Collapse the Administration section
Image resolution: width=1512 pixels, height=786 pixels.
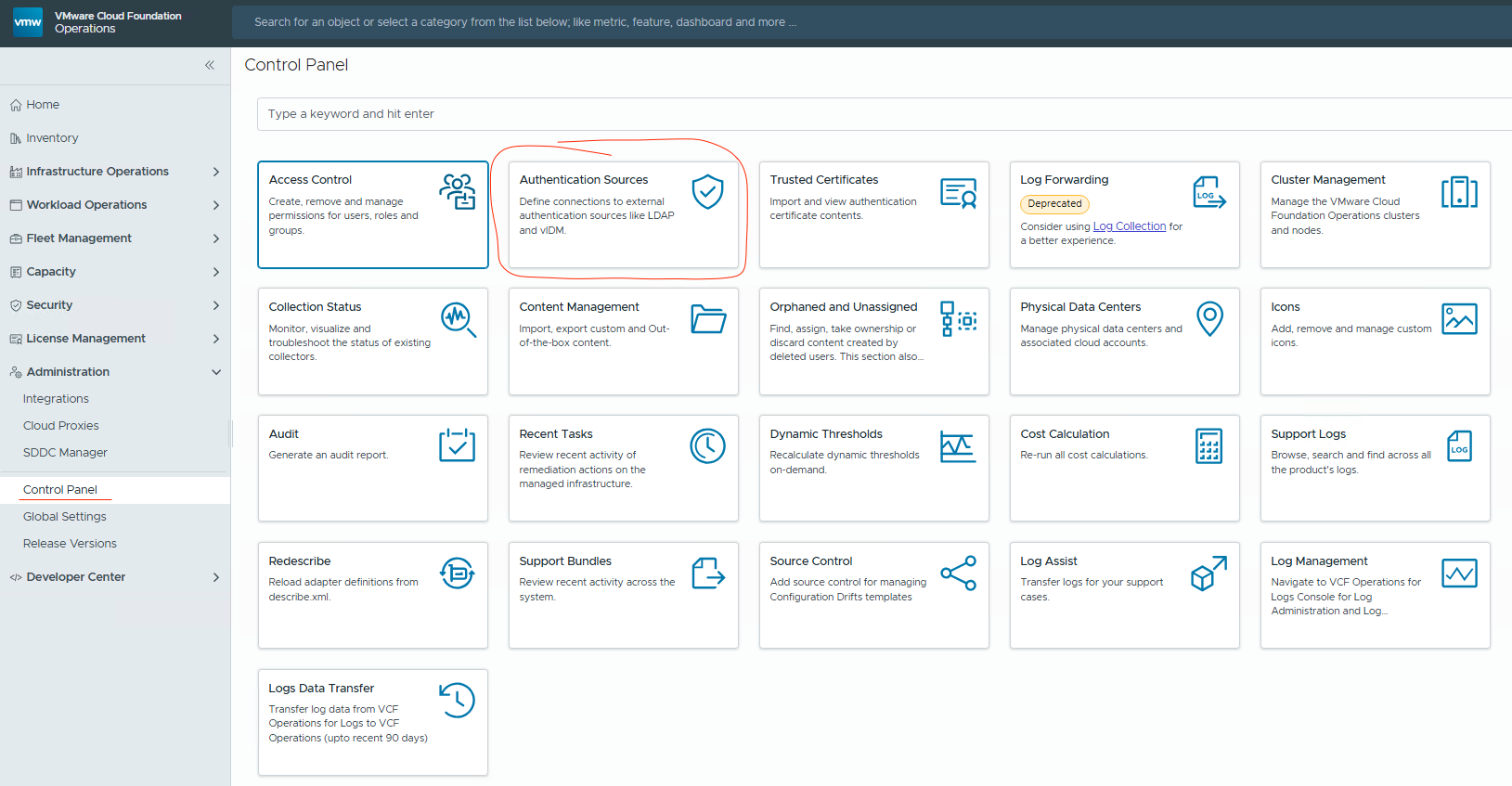[216, 372]
